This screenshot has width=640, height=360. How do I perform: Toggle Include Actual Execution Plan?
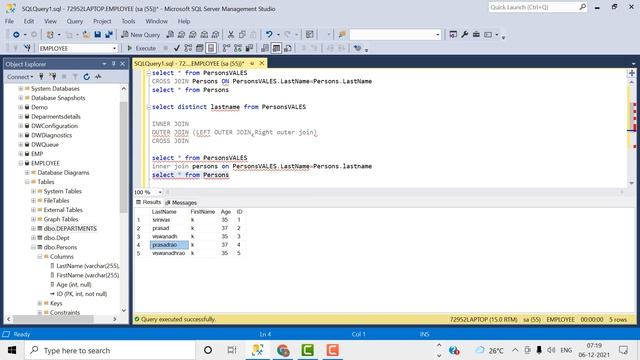226,48
